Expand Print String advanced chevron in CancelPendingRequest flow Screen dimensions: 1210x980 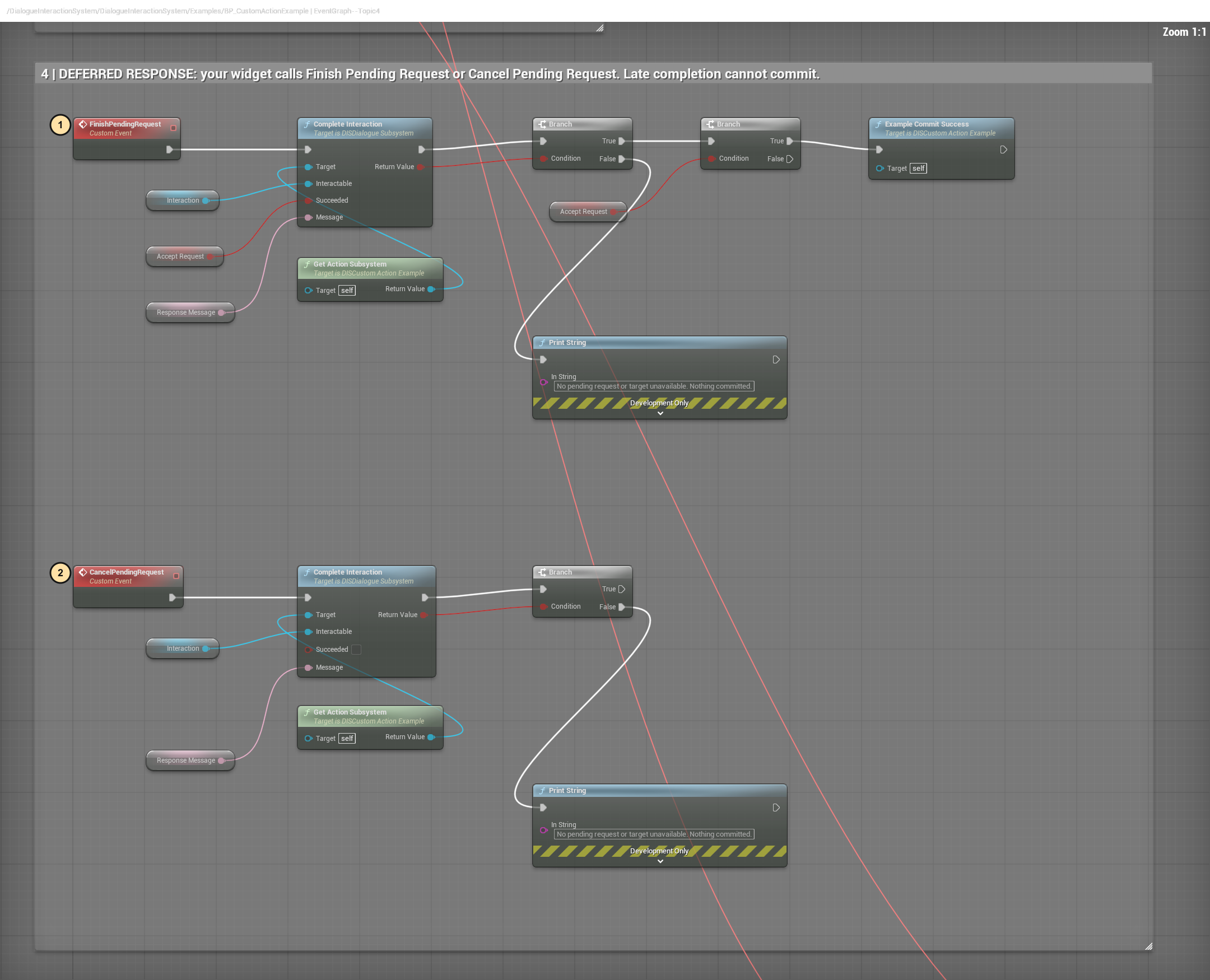660,861
